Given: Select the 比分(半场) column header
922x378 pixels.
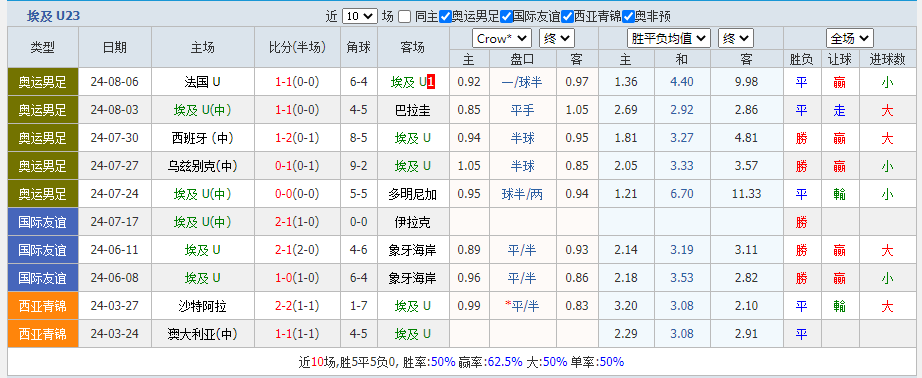Looking at the screenshot, I should (x=297, y=48).
